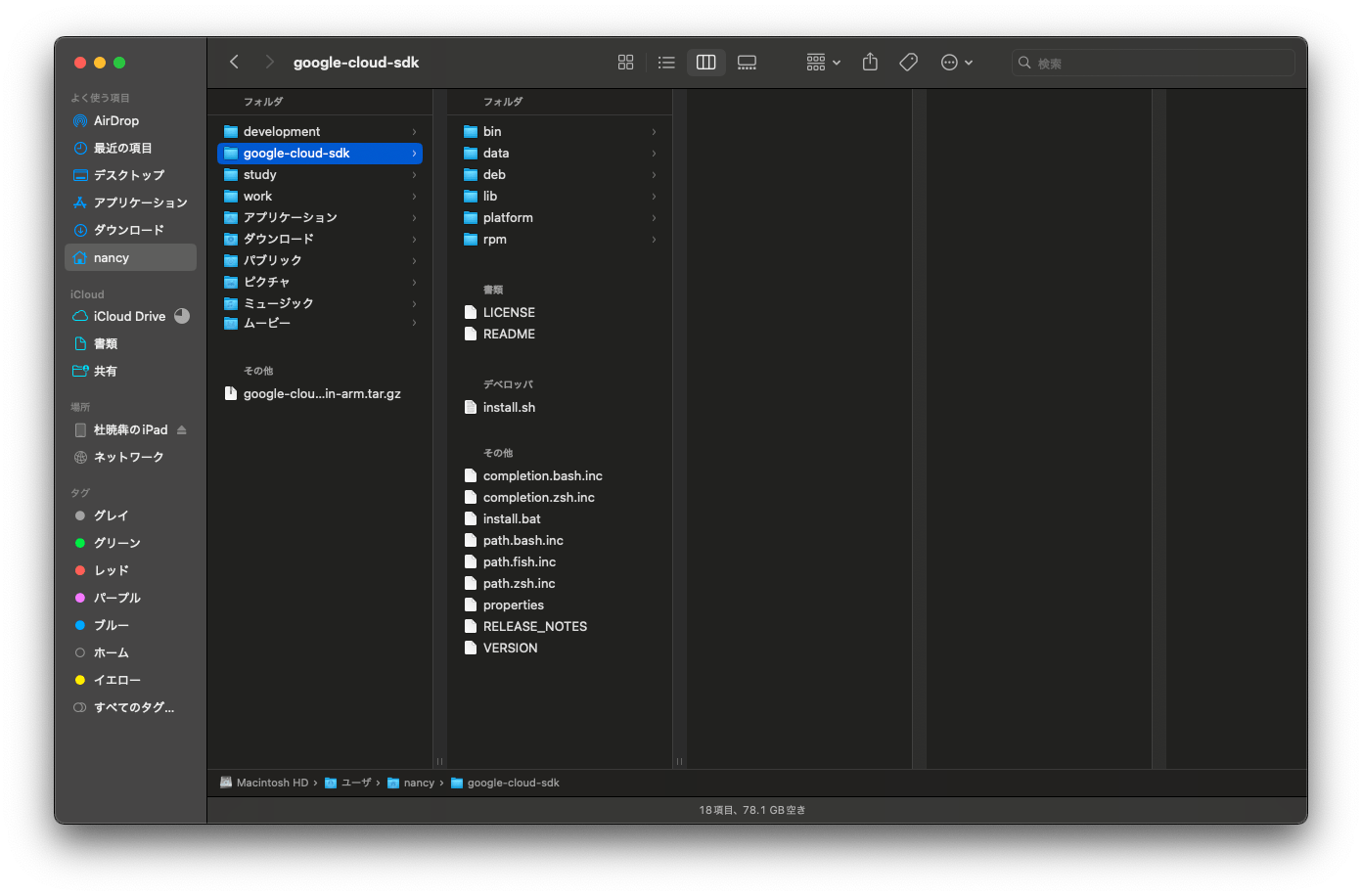Select nancy home in the sidebar
The image size is (1362, 896).
point(130,258)
